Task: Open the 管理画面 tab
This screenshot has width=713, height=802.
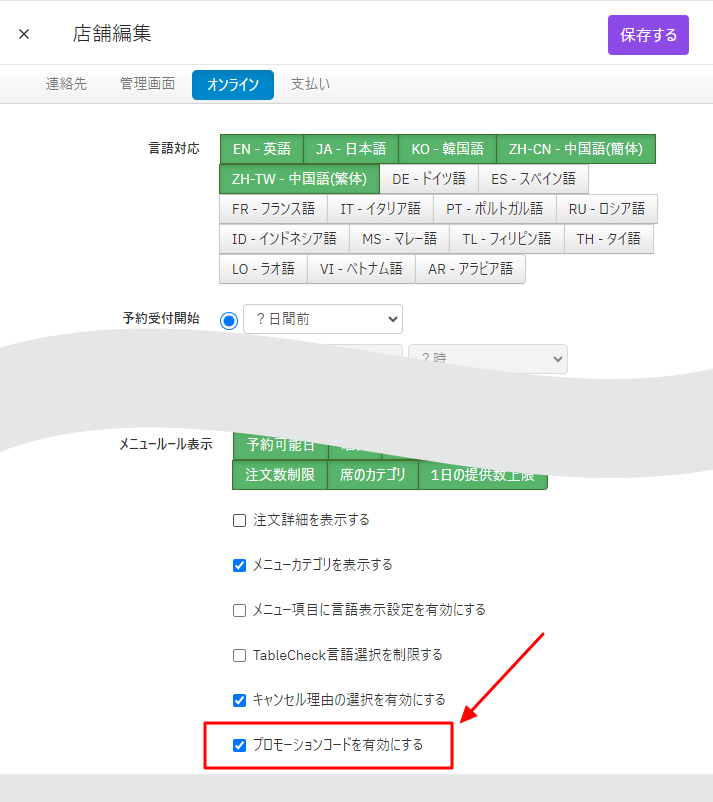Action: (x=147, y=84)
